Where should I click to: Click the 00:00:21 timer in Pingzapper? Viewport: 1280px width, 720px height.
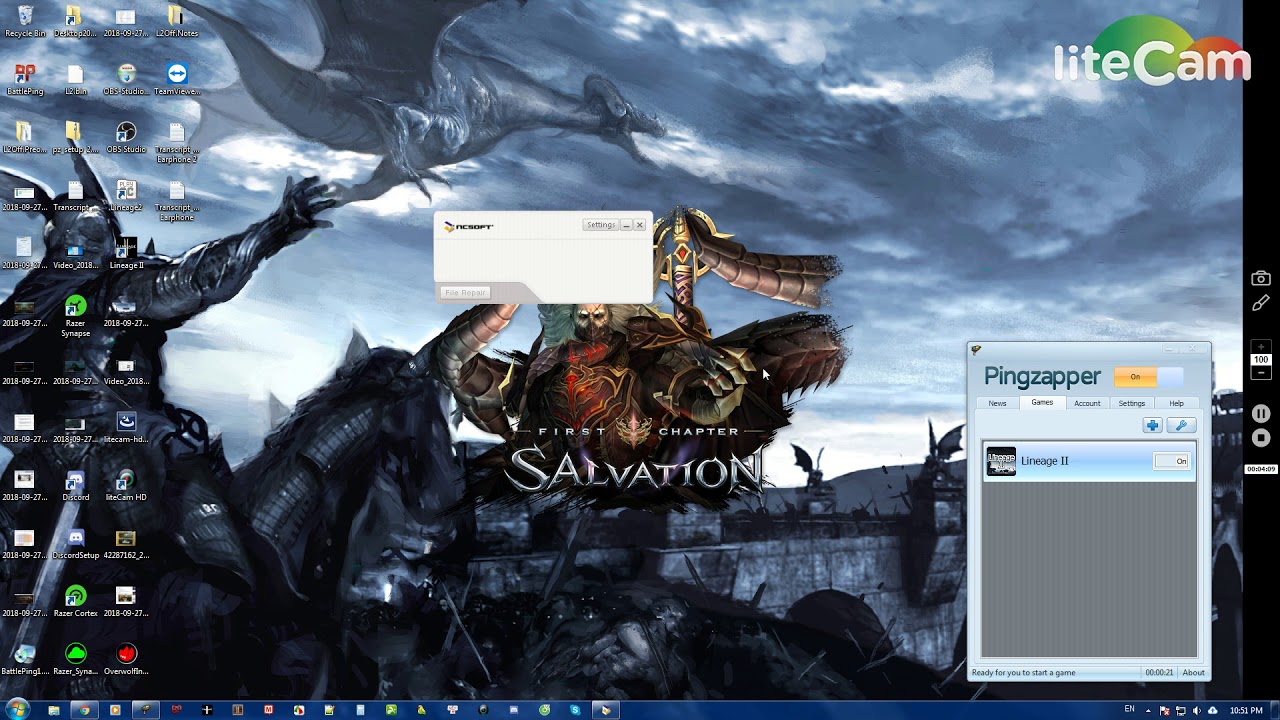pos(1159,673)
